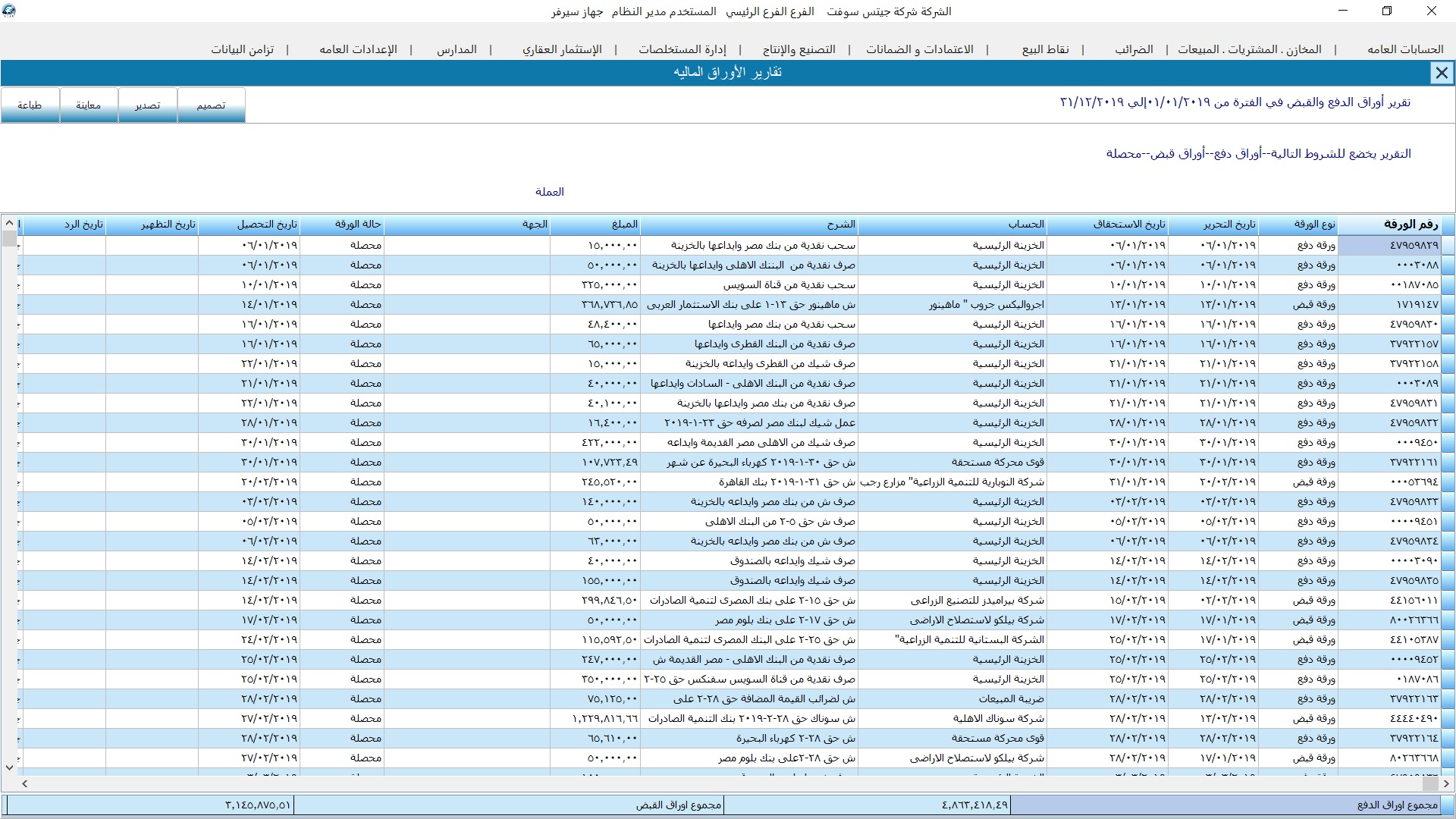Image resolution: width=1456 pixels, height=819 pixels.
Task: Open الإعدادات العامه menu
Action: pos(358,49)
